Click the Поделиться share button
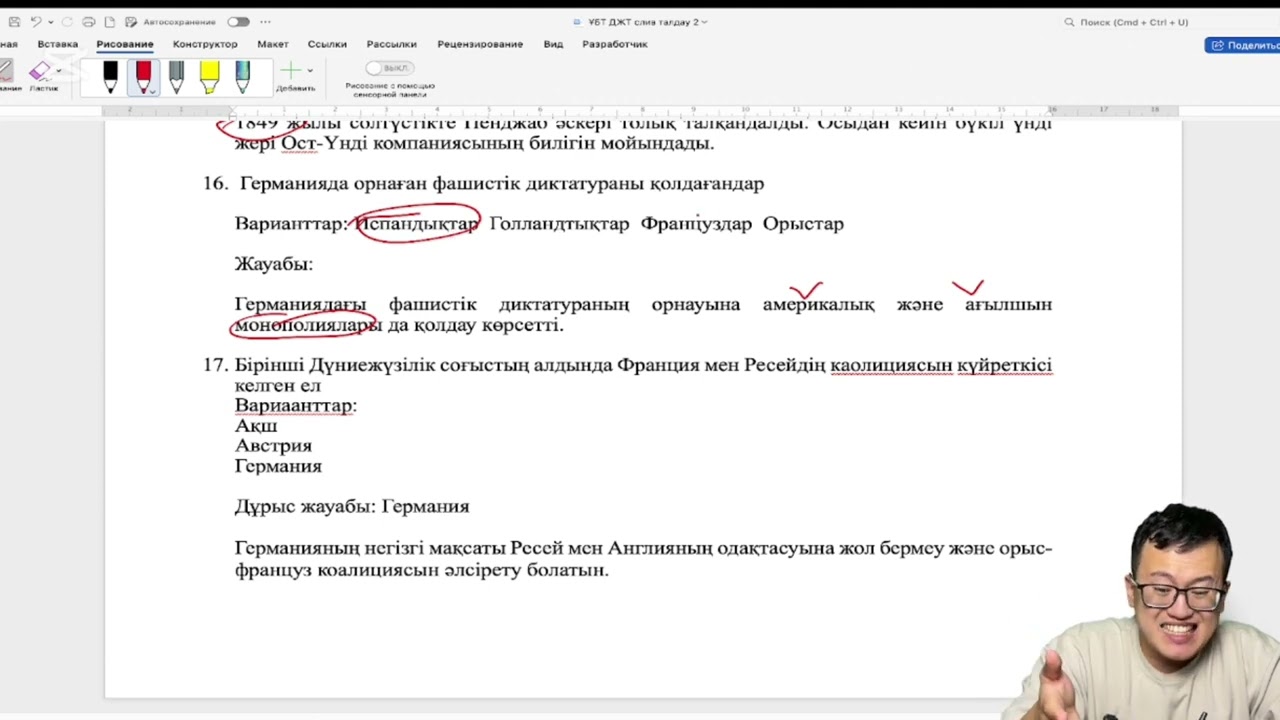Image resolution: width=1280 pixels, height=720 pixels. tap(1243, 45)
